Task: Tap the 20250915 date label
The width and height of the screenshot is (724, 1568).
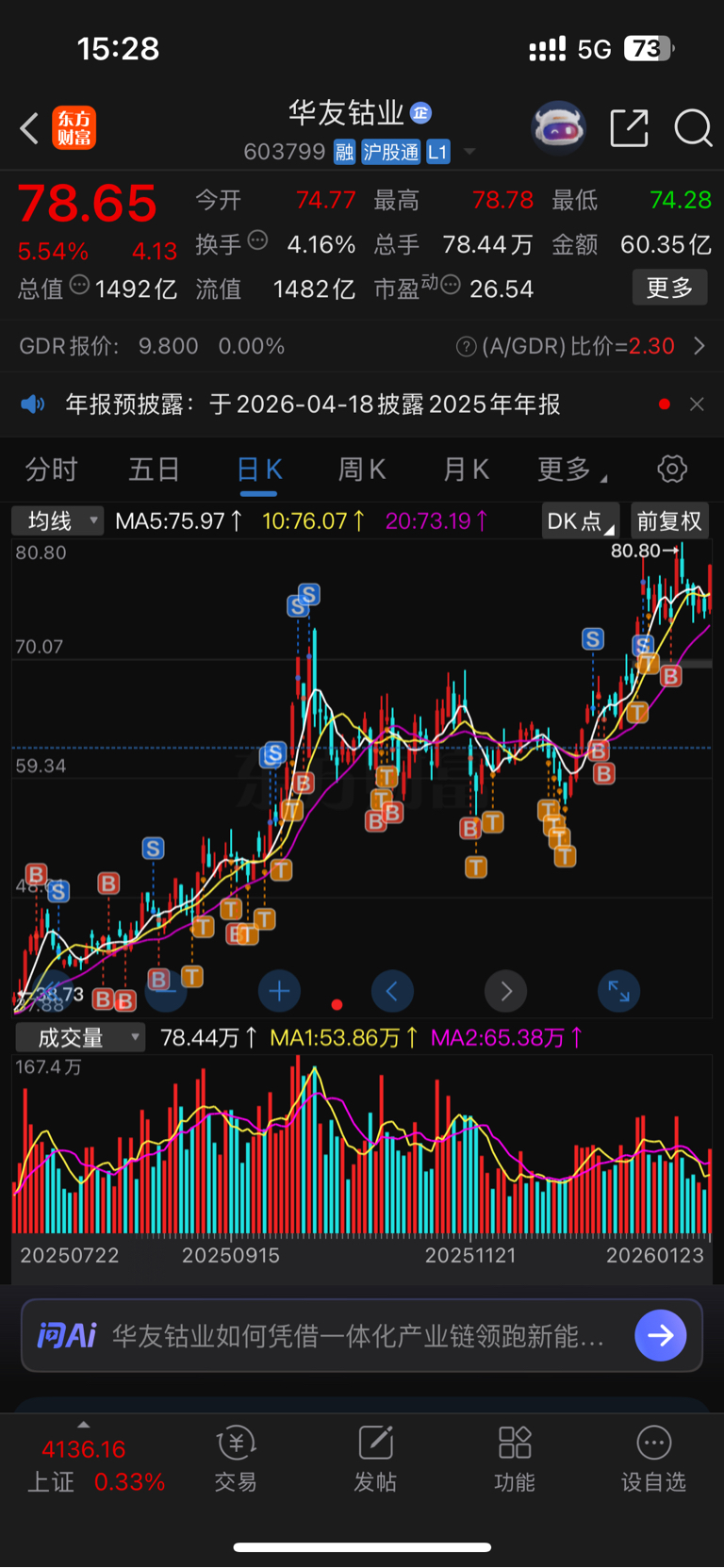Action: click(231, 1255)
